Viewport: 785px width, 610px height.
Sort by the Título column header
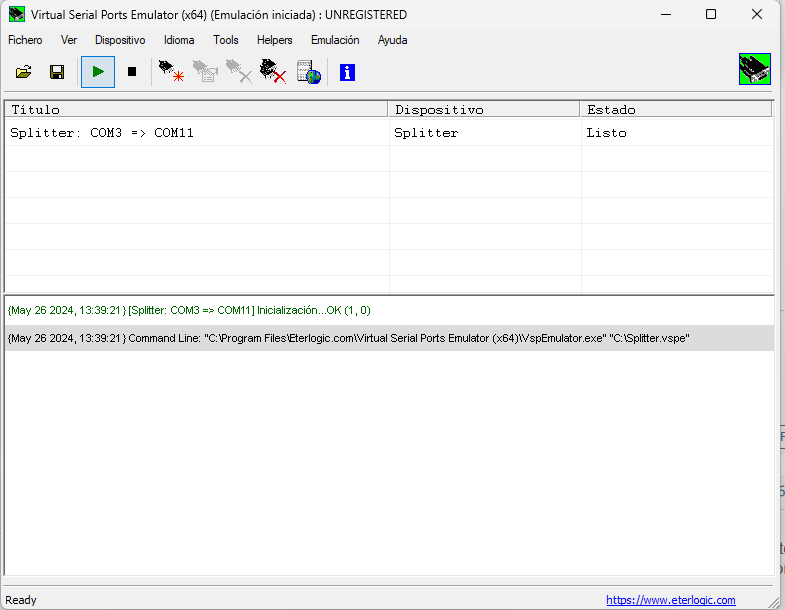[196, 110]
